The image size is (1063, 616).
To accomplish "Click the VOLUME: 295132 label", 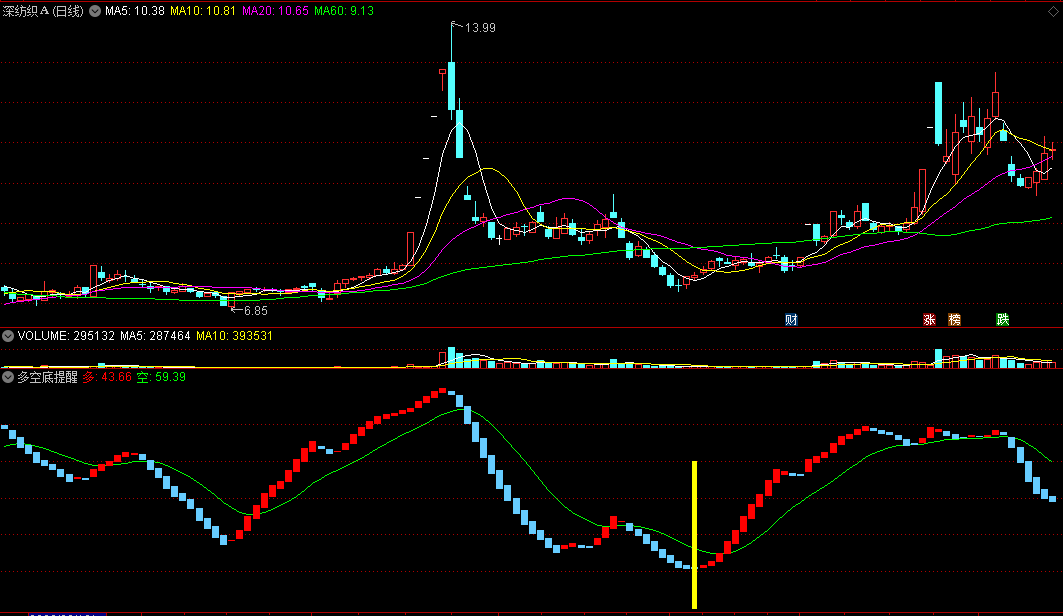I will click(x=66, y=336).
